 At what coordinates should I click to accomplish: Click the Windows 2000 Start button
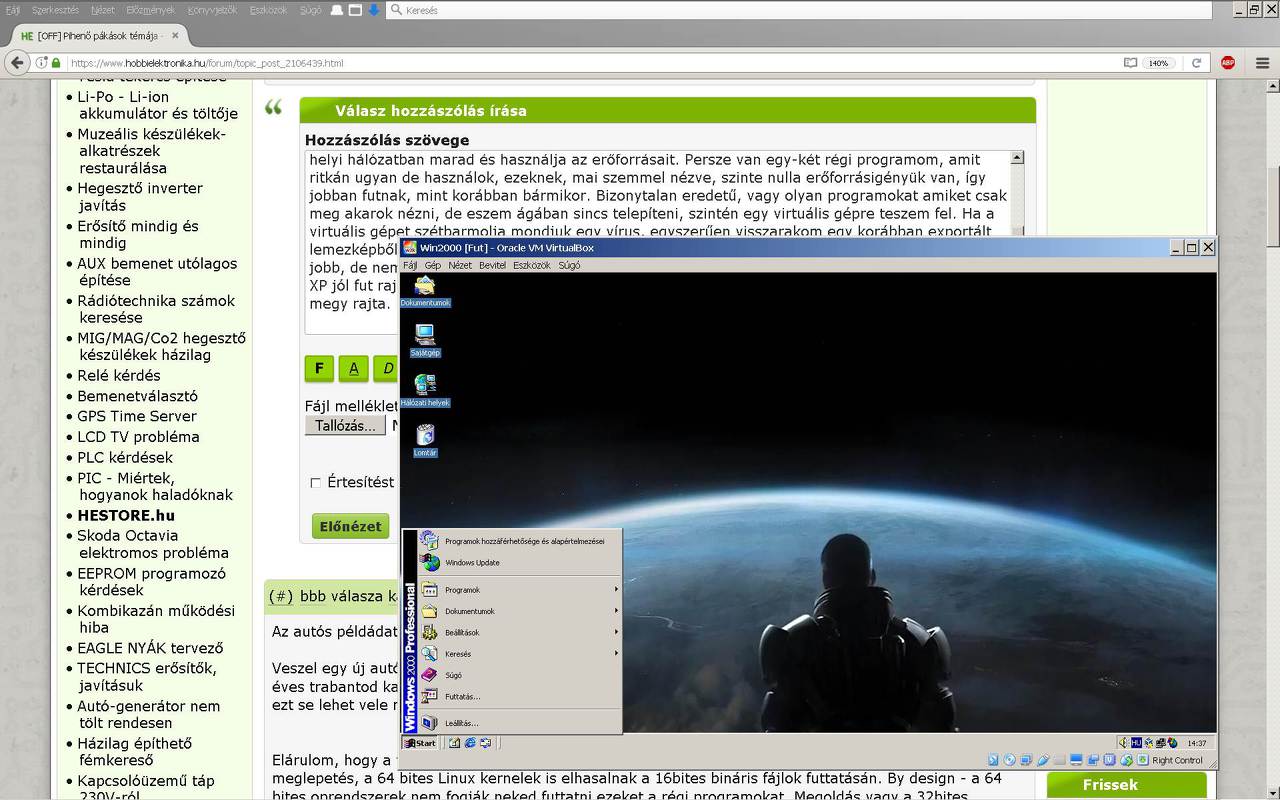point(420,743)
